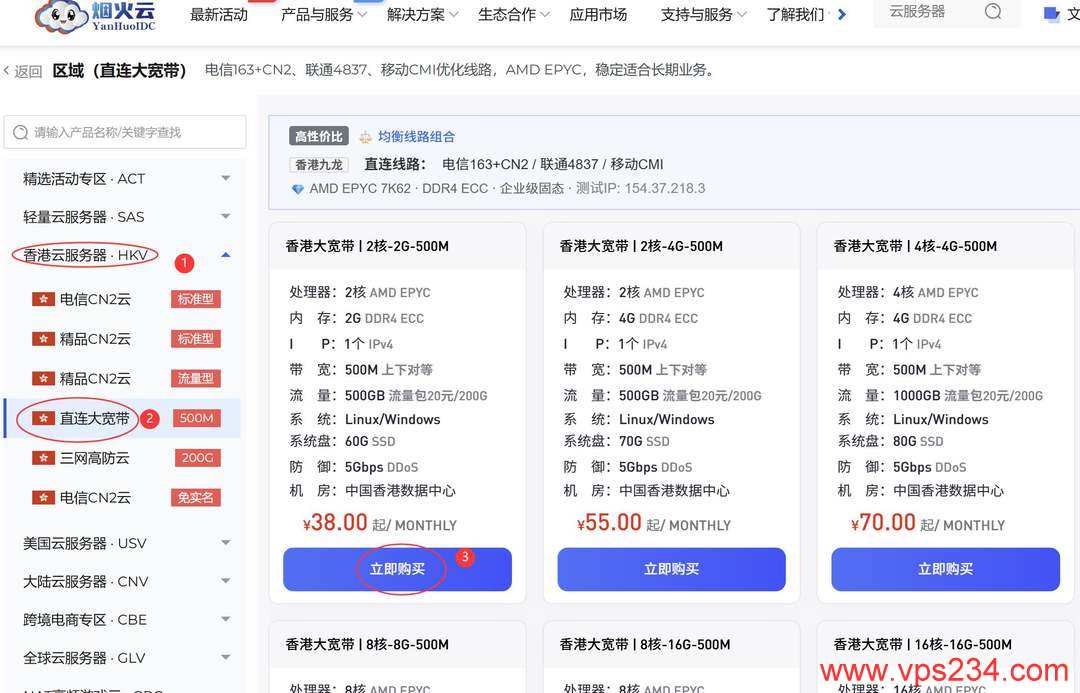Open 支持与服务 menu
Screen dimensions: 1080x693
click(x=703, y=14)
